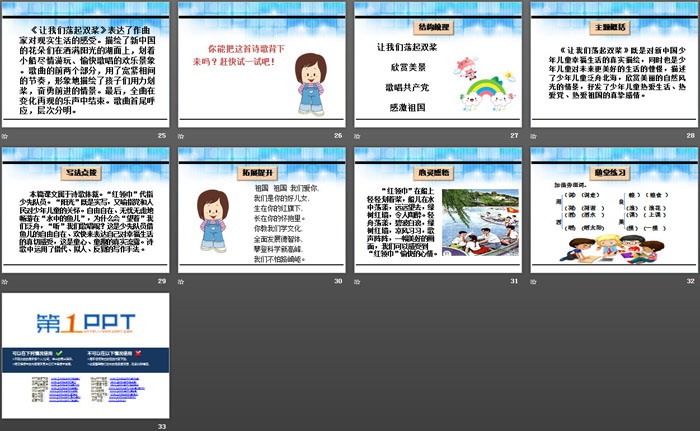Click the animation star under slide 28
This screenshot has height=431, width=700.
tap(537, 134)
